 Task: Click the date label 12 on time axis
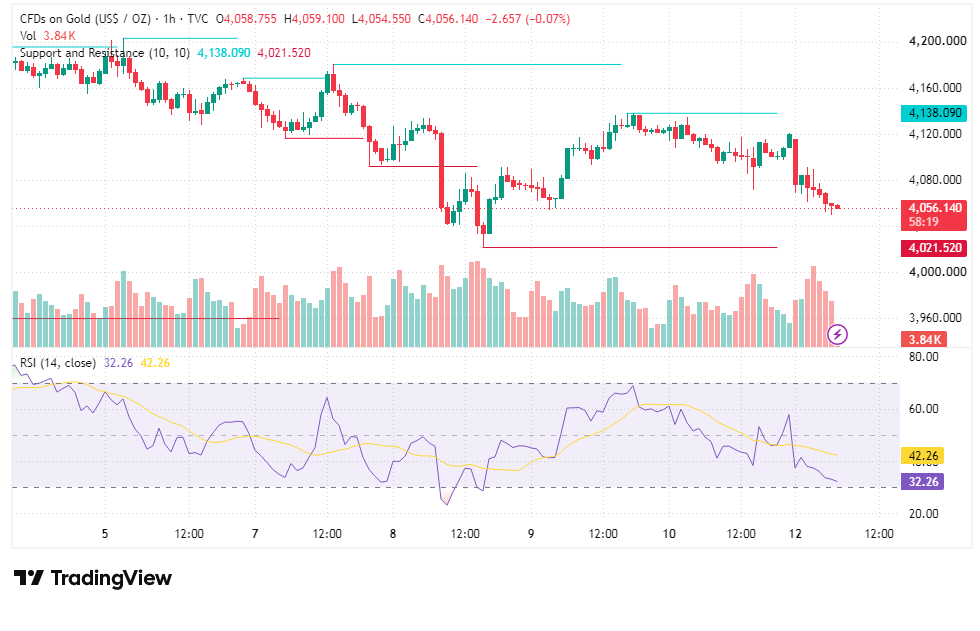[795, 534]
